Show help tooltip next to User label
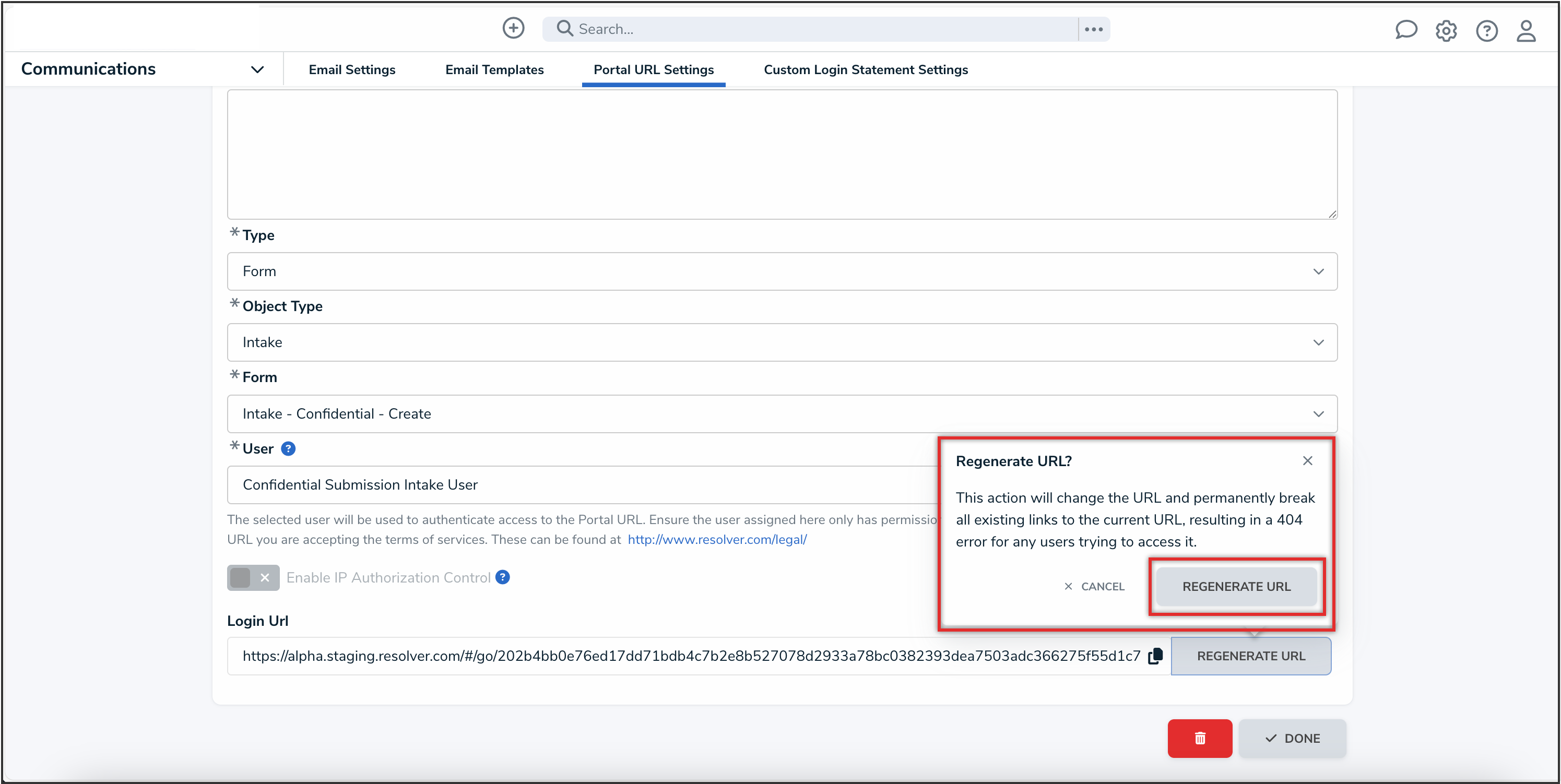Image resolution: width=1561 pixels, height=784 pixels. pos(288,448)
